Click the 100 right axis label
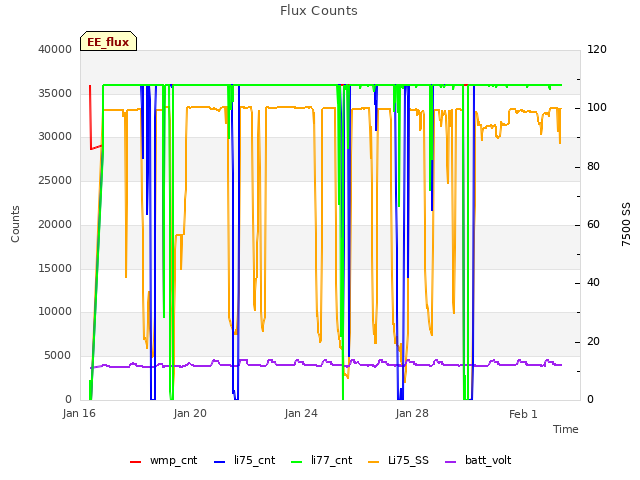This screenshot has height=480, width=640. point(597,107)
